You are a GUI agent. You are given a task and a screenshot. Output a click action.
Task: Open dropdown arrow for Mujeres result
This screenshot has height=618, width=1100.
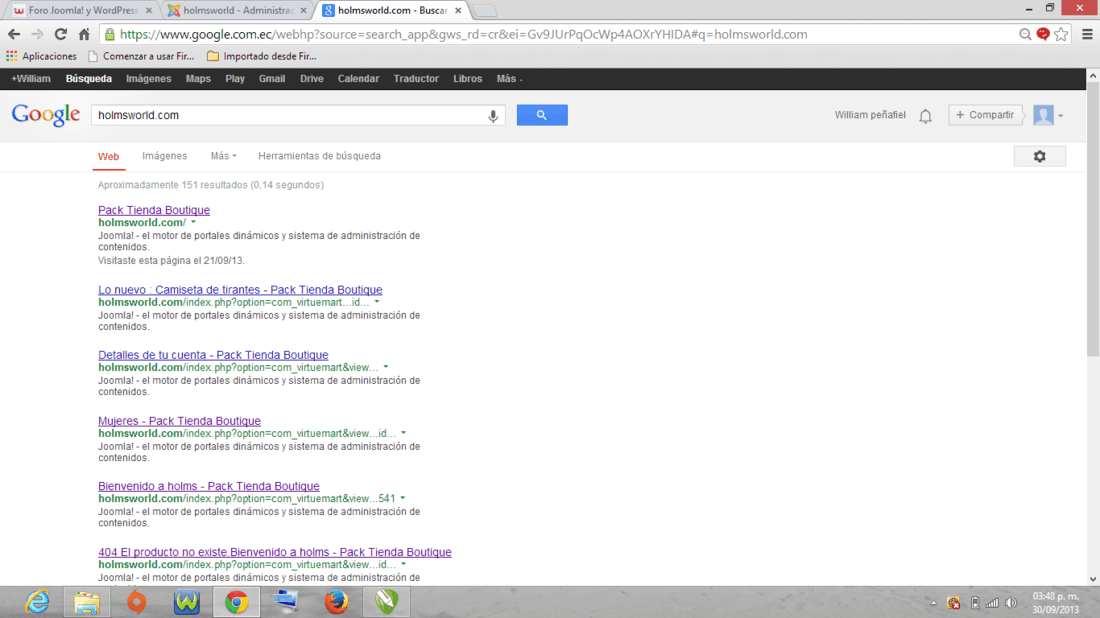[x=403, y=434]
